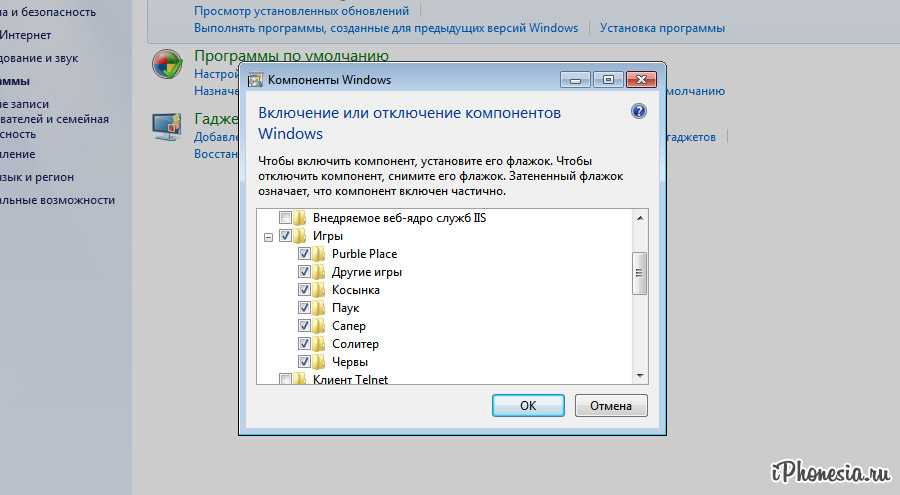Uncheck the Паук checkbox
The height and width of the screenshot is (495, 900).
point(304,307)
